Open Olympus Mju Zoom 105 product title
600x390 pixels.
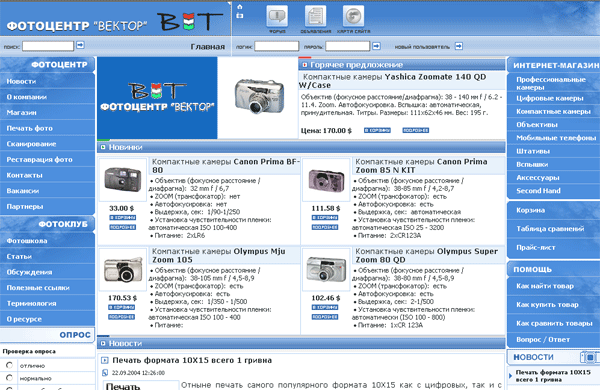point(218,255)
